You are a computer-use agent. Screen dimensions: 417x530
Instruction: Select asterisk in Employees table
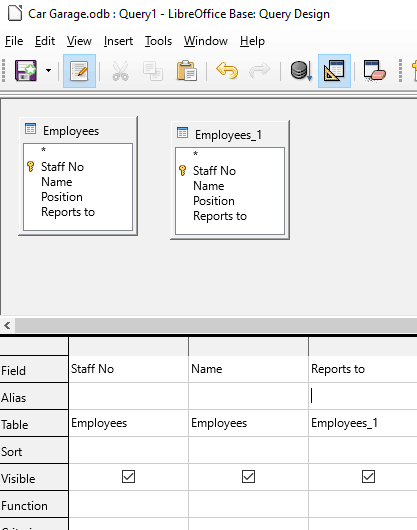43,150
